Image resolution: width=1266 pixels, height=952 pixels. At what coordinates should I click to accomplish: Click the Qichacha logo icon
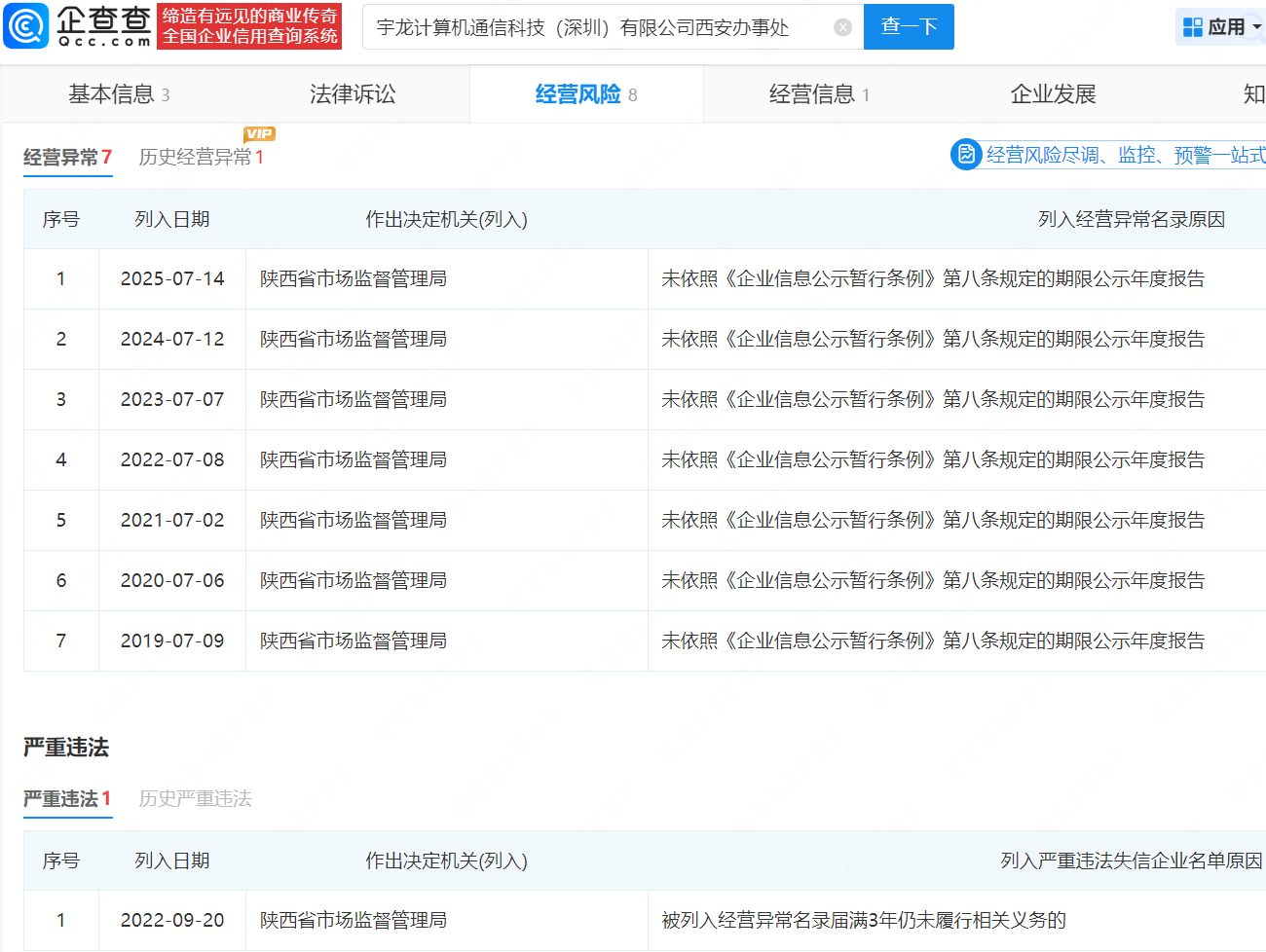click(26, 26)
